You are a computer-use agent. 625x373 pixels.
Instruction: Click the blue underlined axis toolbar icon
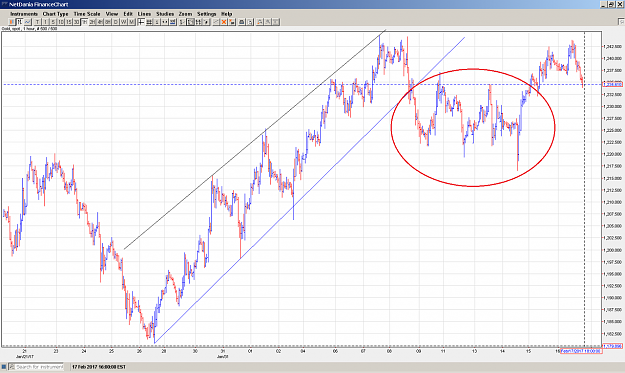coord(173,22)
